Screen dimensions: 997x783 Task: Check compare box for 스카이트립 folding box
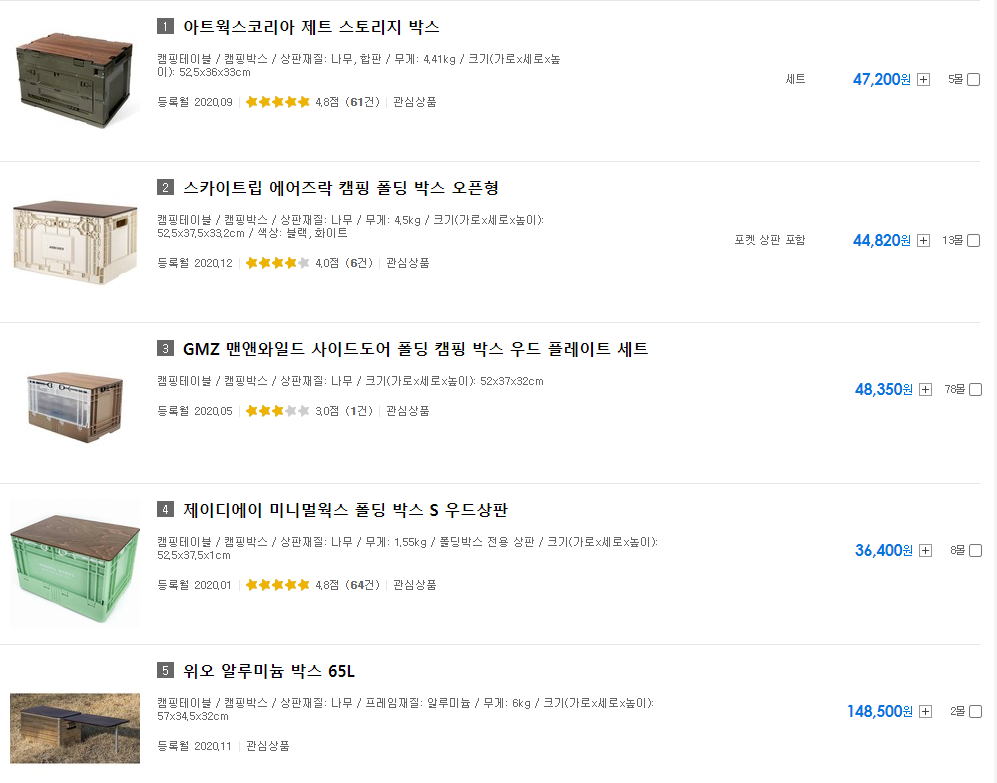coord(973,240)
